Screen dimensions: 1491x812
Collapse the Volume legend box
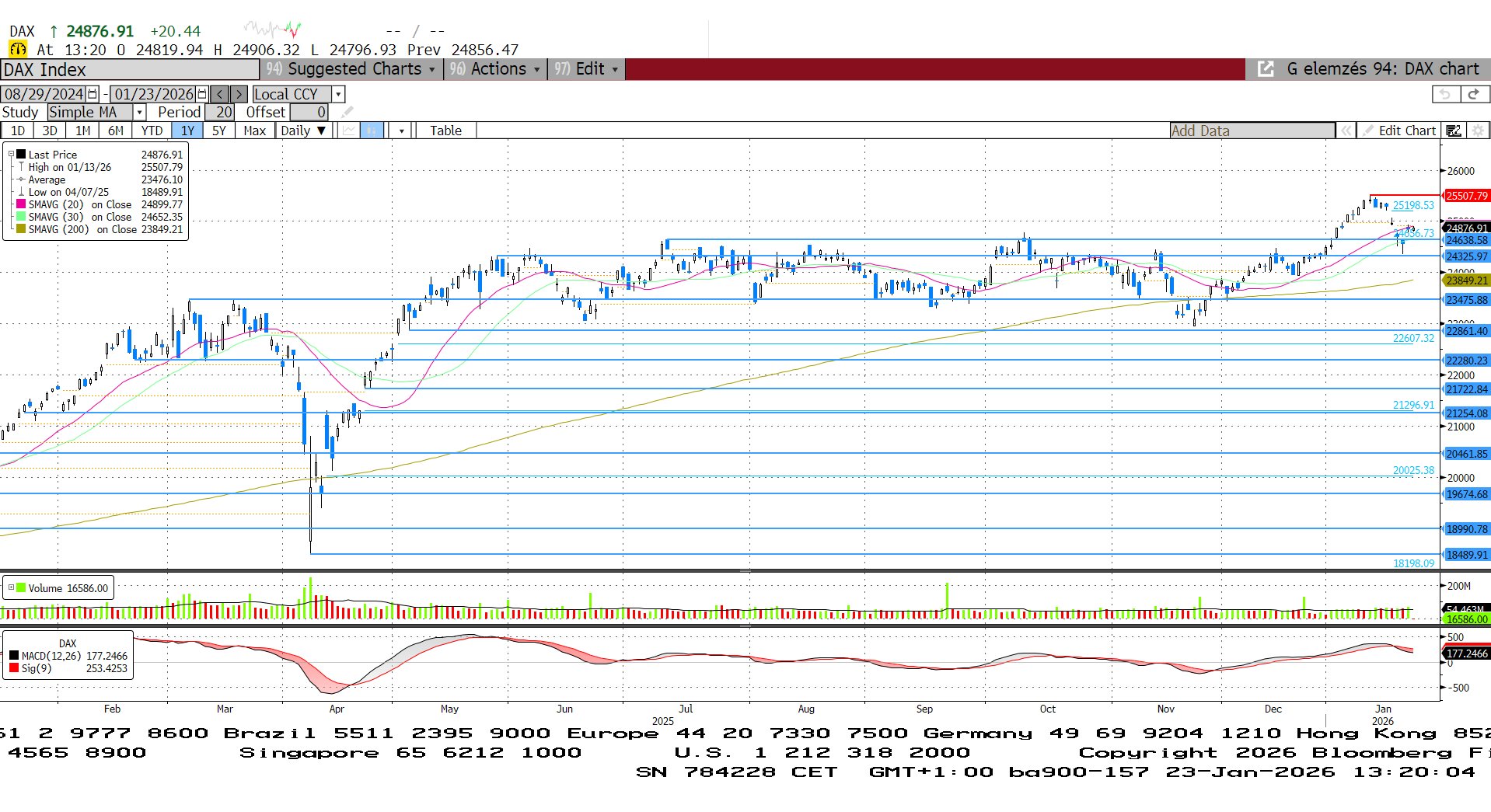tap(11, 587)
